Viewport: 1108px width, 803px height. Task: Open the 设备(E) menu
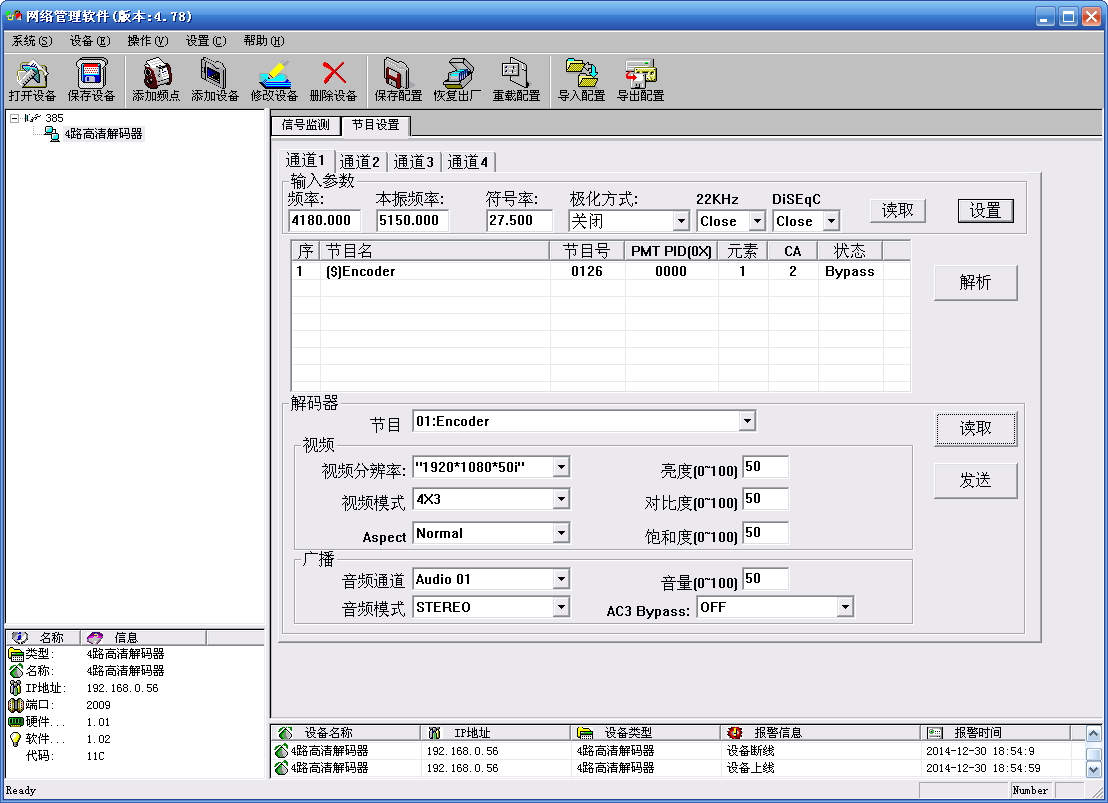pyautogui.click(x=90, y=41)
